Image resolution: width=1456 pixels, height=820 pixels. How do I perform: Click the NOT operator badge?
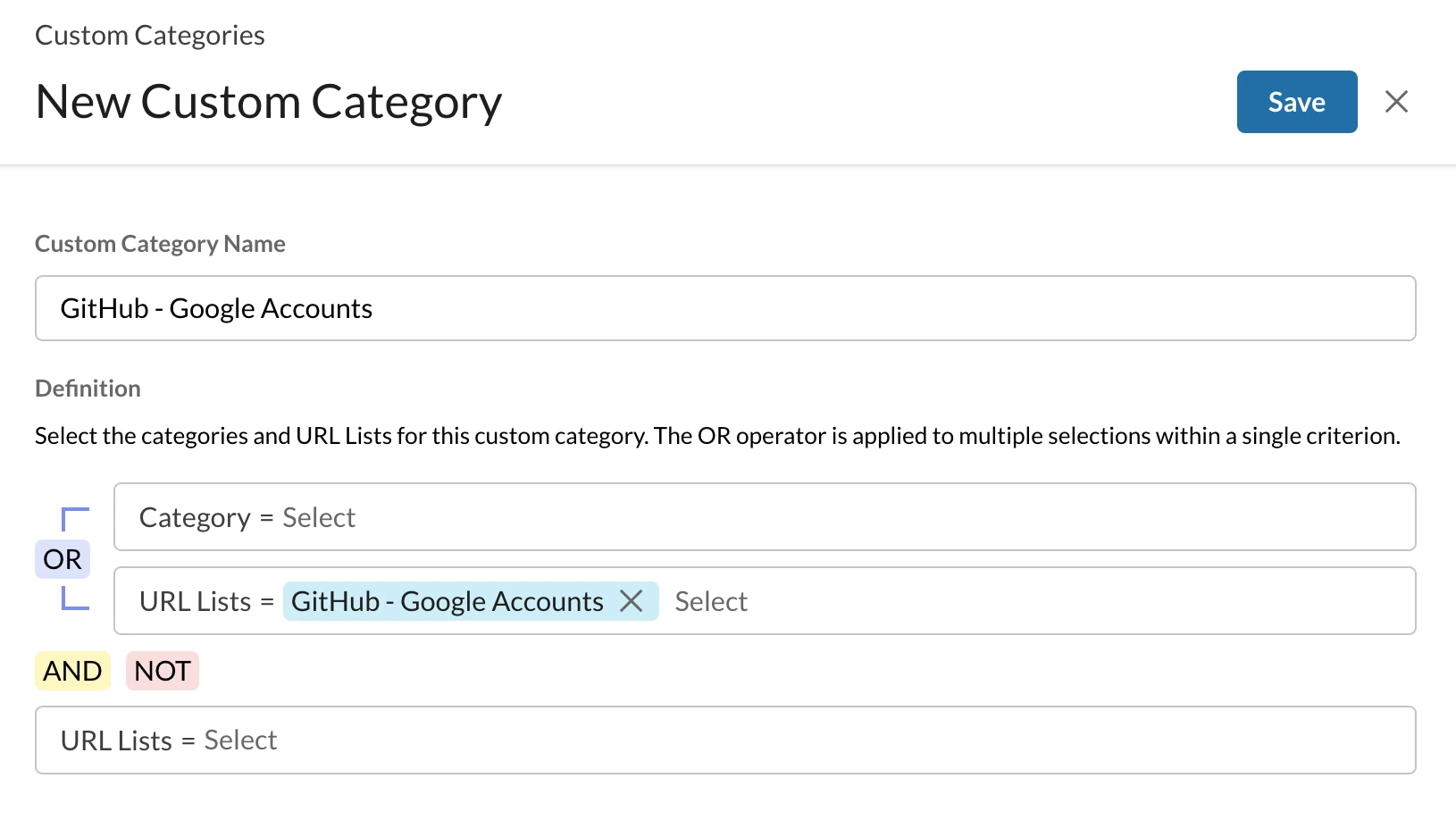point(163,671)
